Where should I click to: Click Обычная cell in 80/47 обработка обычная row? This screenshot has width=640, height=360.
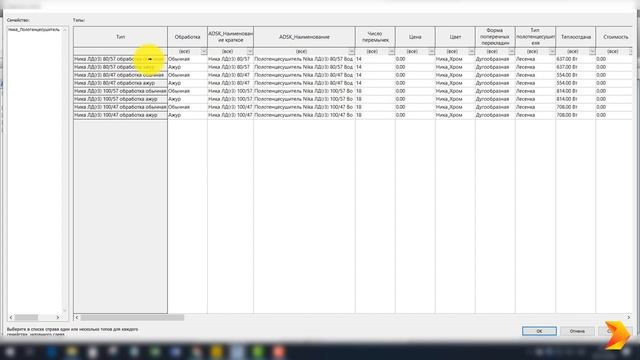pyautogui.click(x=187, y=75)
